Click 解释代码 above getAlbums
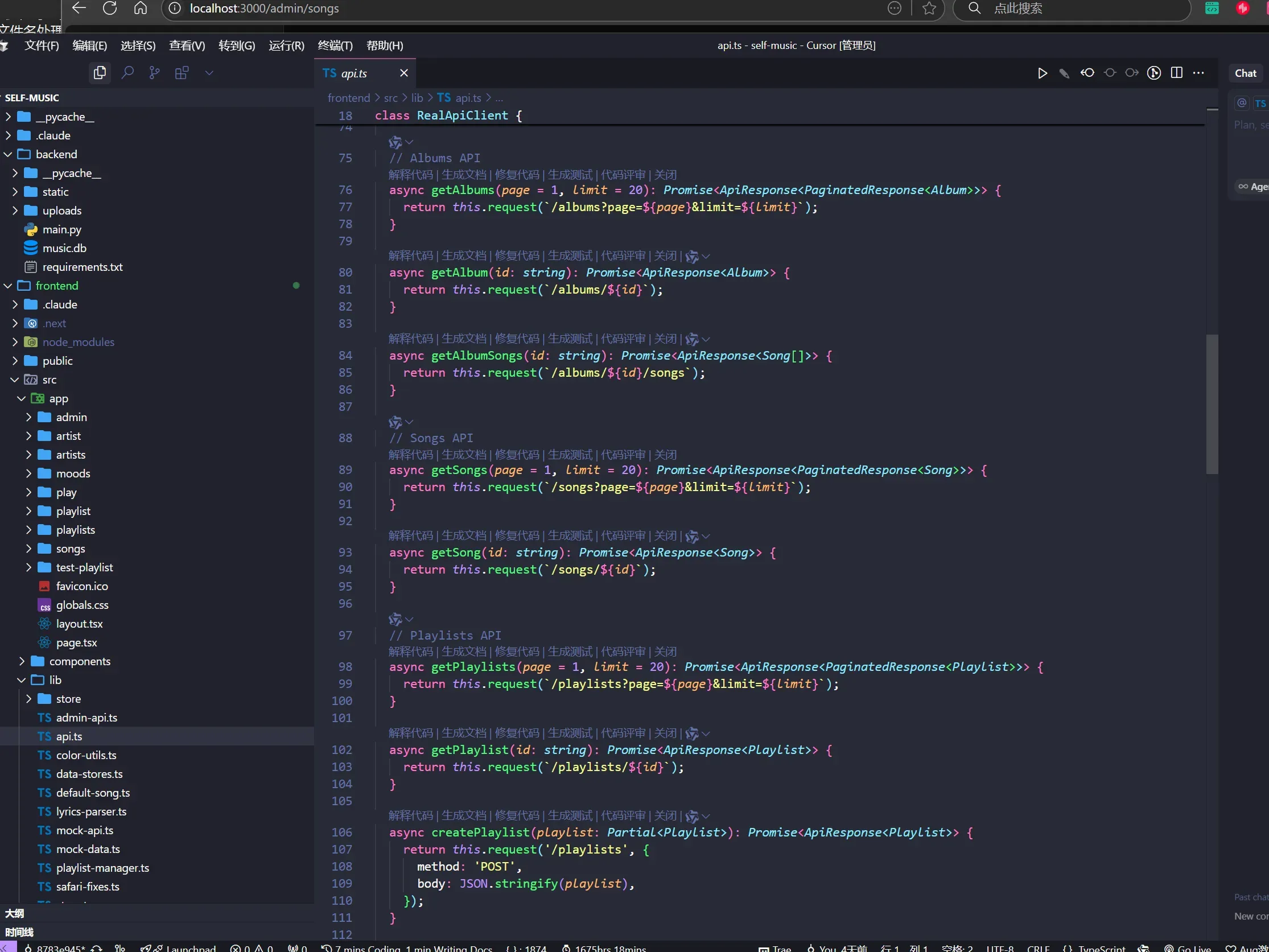The width and height of the screenshot is (1269, 952). tap(410, 175)
